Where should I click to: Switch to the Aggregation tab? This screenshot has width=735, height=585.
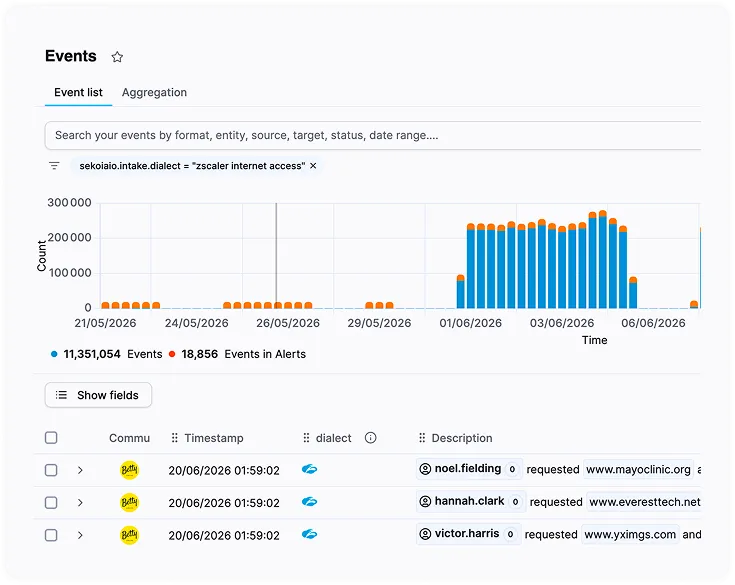(x=154, y=92)
